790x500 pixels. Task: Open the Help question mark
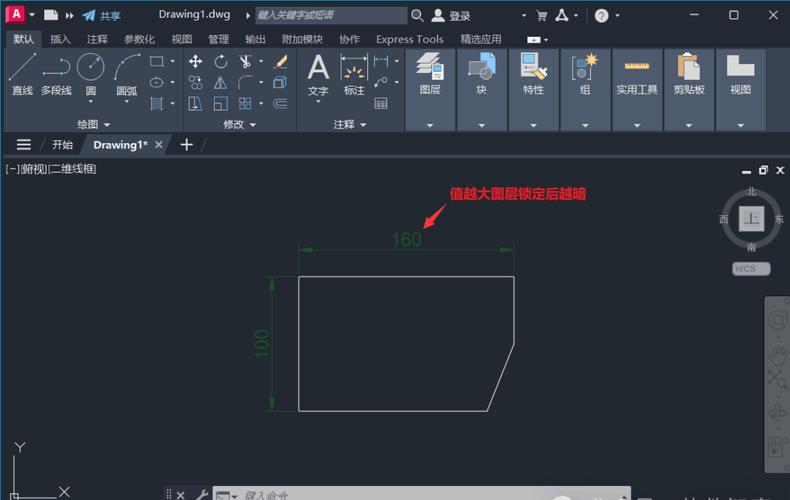coord(602,16)
